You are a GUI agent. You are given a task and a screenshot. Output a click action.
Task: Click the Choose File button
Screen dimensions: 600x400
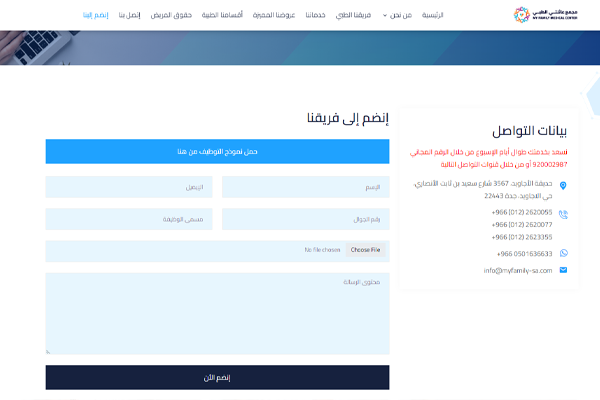point(365,250)
